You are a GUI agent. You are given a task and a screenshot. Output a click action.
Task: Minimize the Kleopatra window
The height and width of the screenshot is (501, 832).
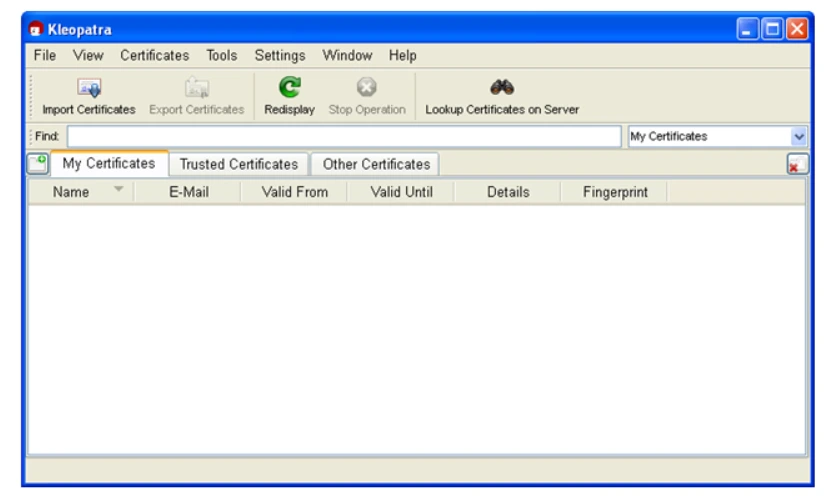[x=747, y=29]
